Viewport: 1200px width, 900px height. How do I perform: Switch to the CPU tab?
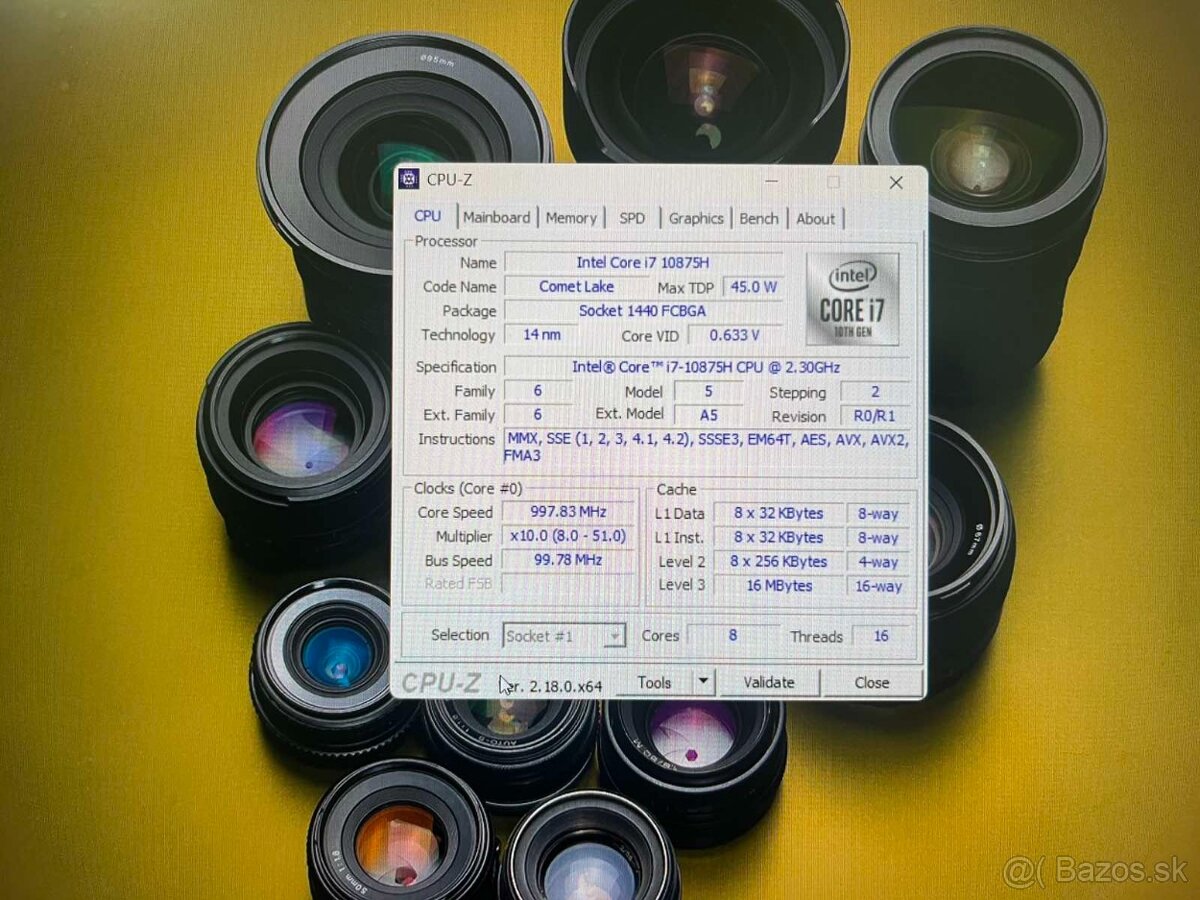(x=427, y=216)
